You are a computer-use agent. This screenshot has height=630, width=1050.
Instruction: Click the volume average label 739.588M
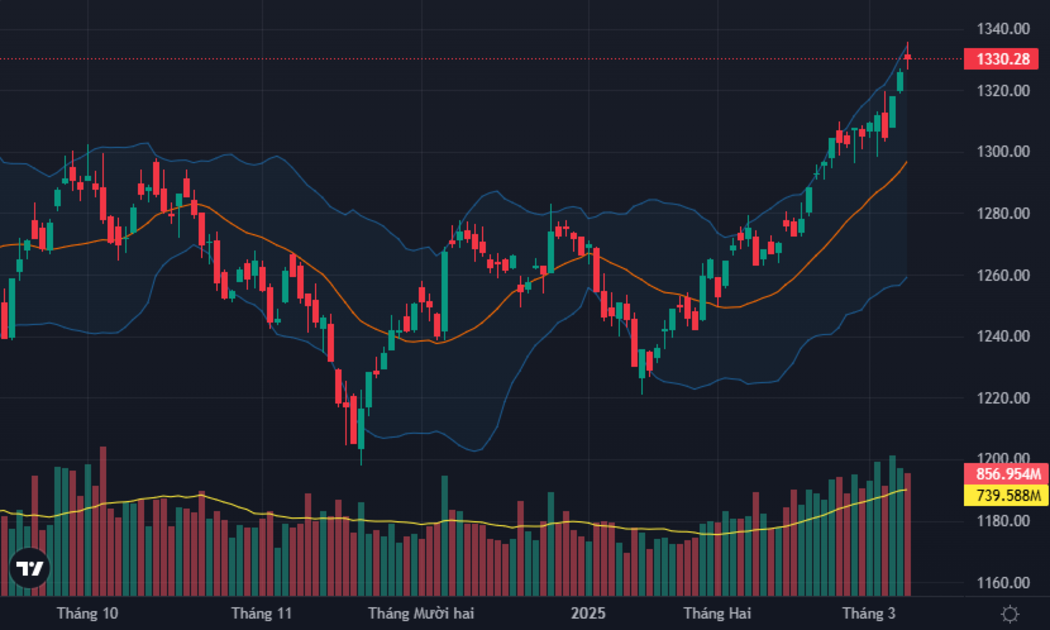click(x=1006, y=495)
